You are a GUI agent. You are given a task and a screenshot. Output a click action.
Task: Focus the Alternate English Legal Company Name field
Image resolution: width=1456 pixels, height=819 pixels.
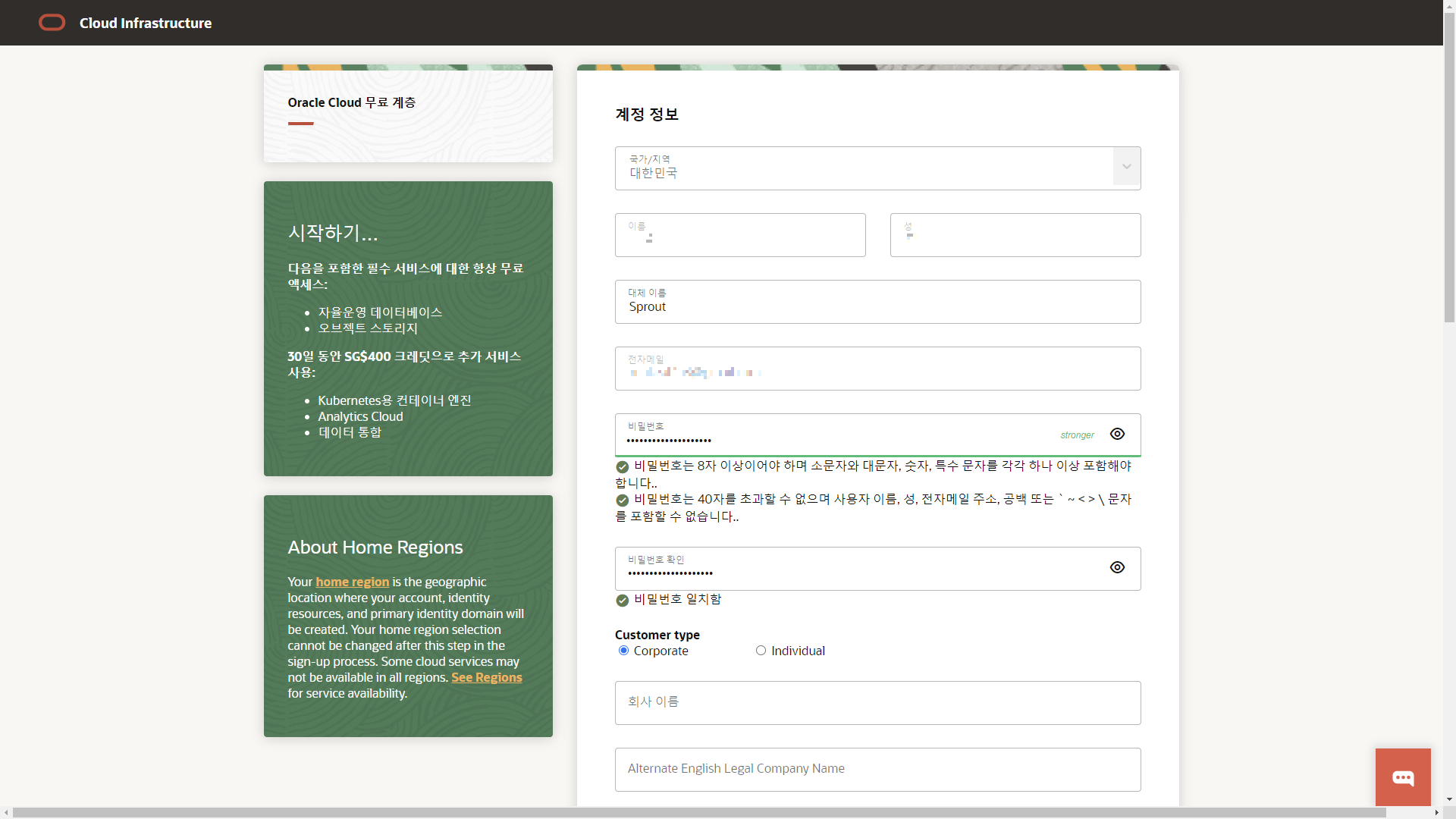(x=877, y=769)
